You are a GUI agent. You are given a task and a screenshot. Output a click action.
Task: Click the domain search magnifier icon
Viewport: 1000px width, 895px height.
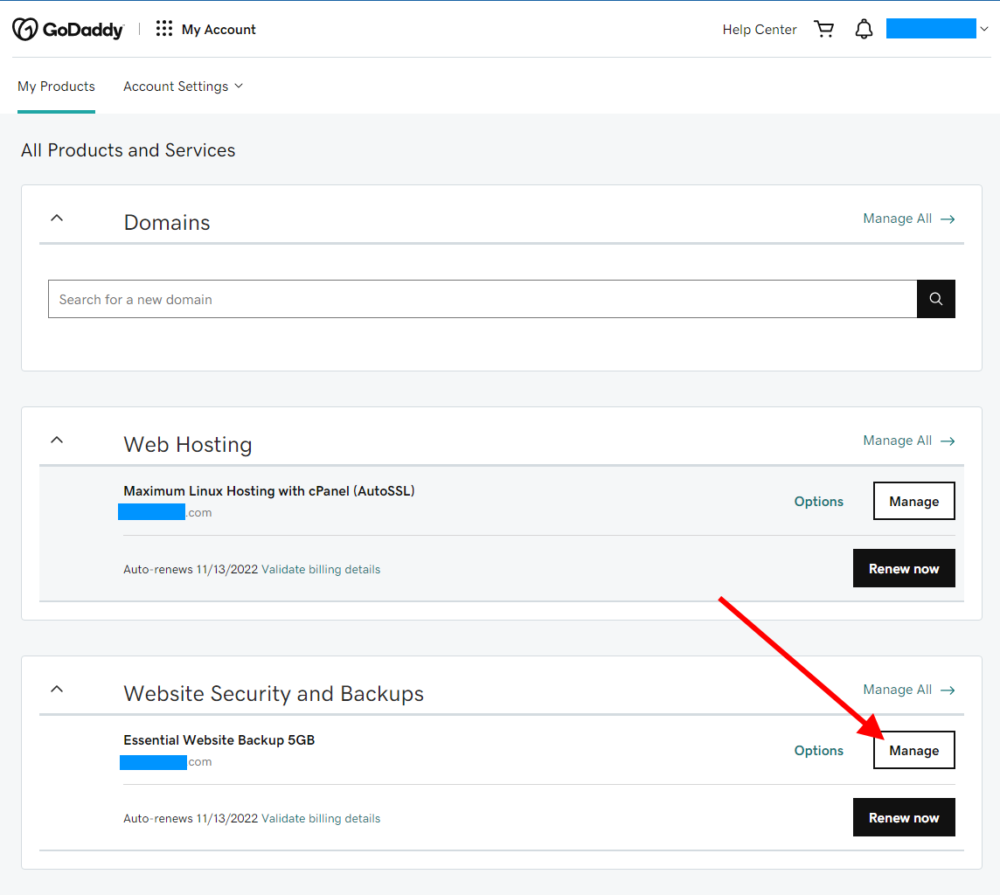935,298
